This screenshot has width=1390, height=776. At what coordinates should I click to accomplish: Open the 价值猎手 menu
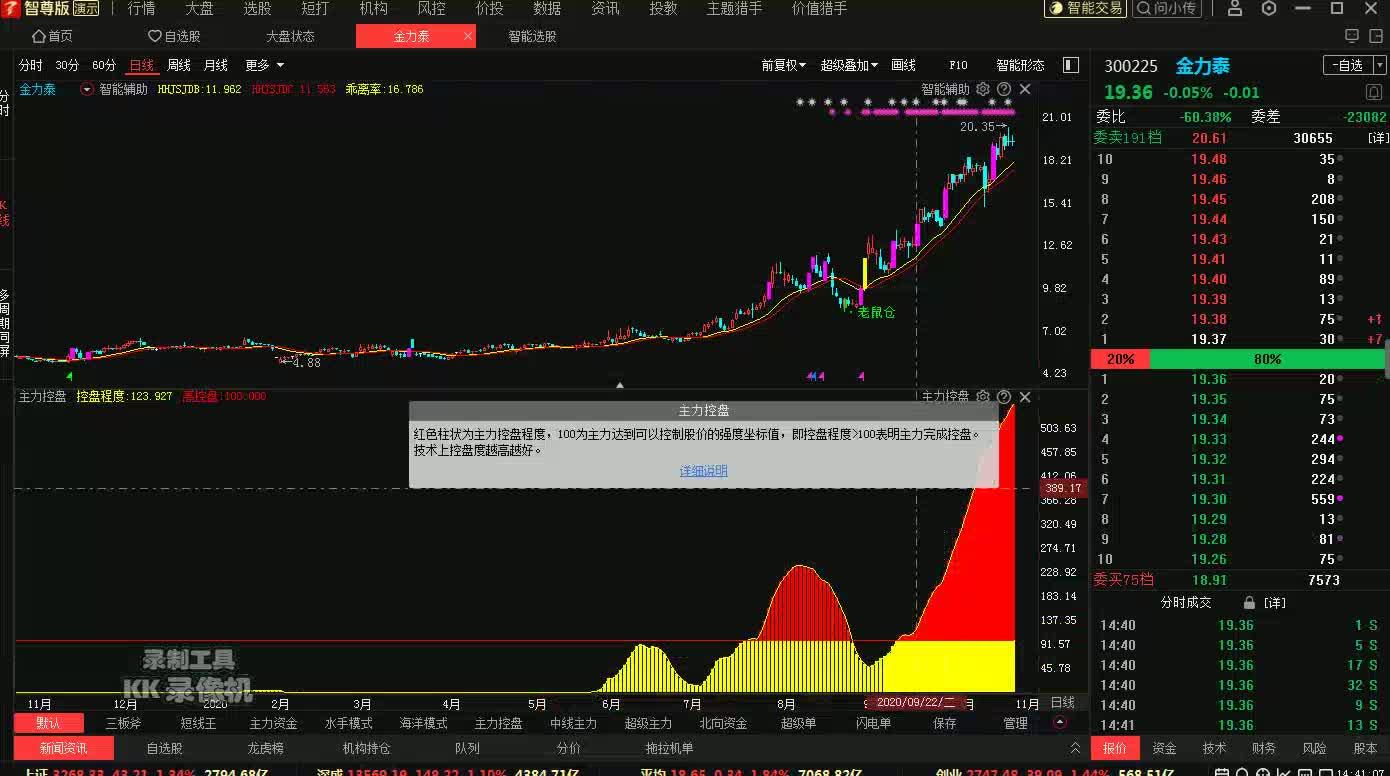tap(819, 8)
